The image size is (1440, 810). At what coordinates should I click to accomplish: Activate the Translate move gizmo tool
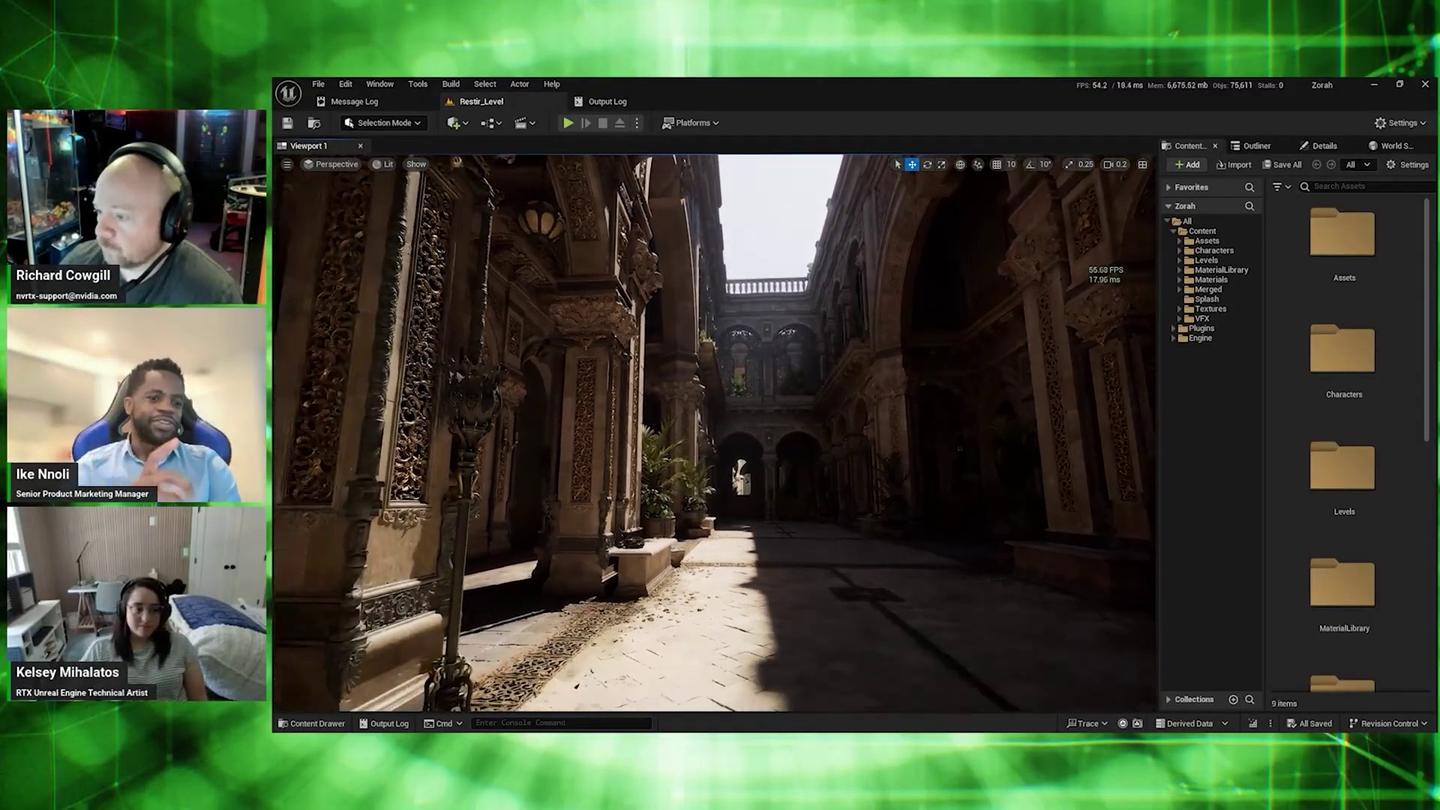click(912, 164)
